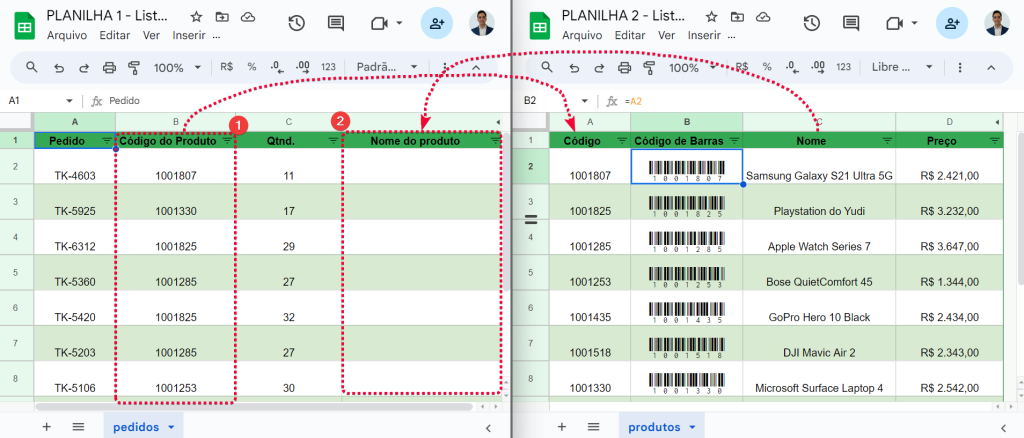Open more number formats 123 in PLANILHA 2
This screenshot has width=1024, height=438.
(x=844, y=67)
